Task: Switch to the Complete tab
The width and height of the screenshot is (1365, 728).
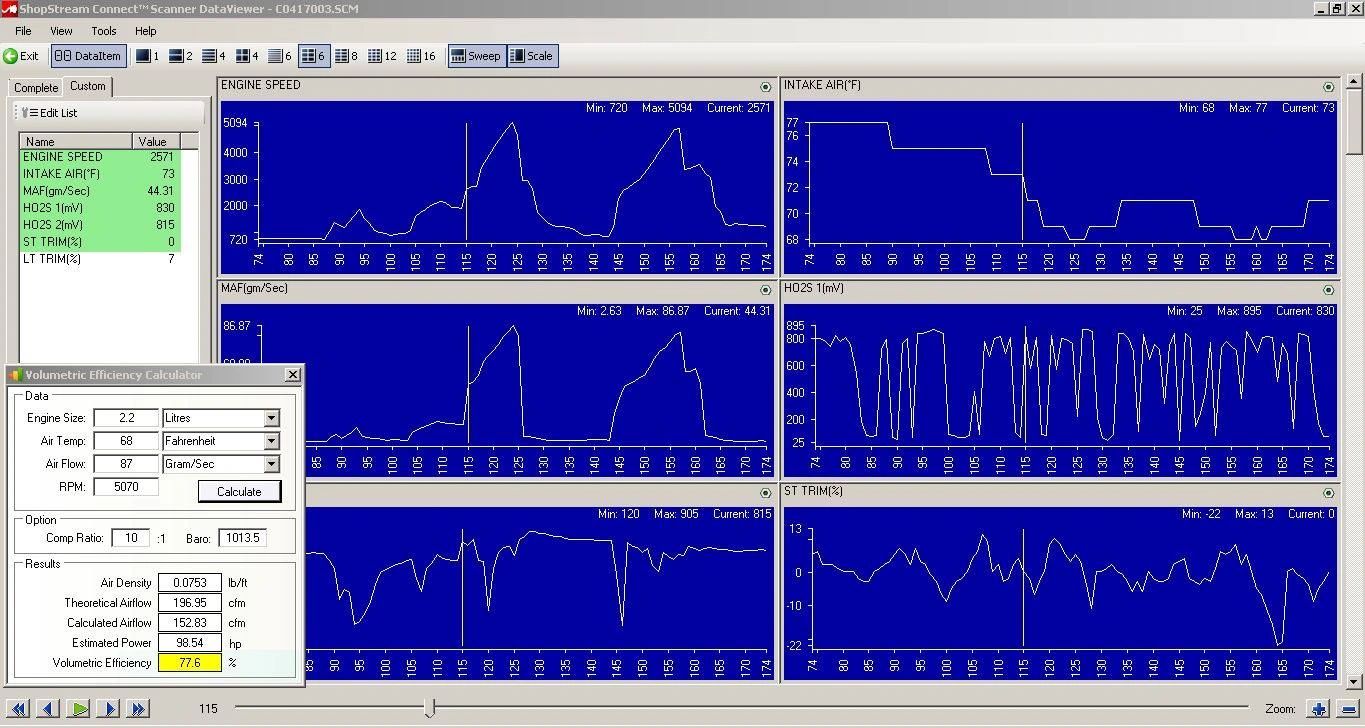Action: tap(36, 88)
